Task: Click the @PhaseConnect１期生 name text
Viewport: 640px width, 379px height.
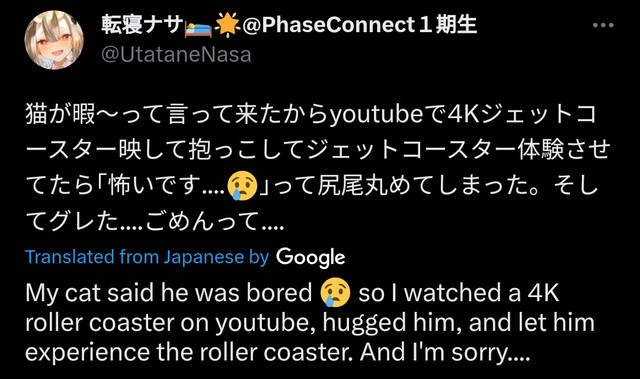Action: 359,25
